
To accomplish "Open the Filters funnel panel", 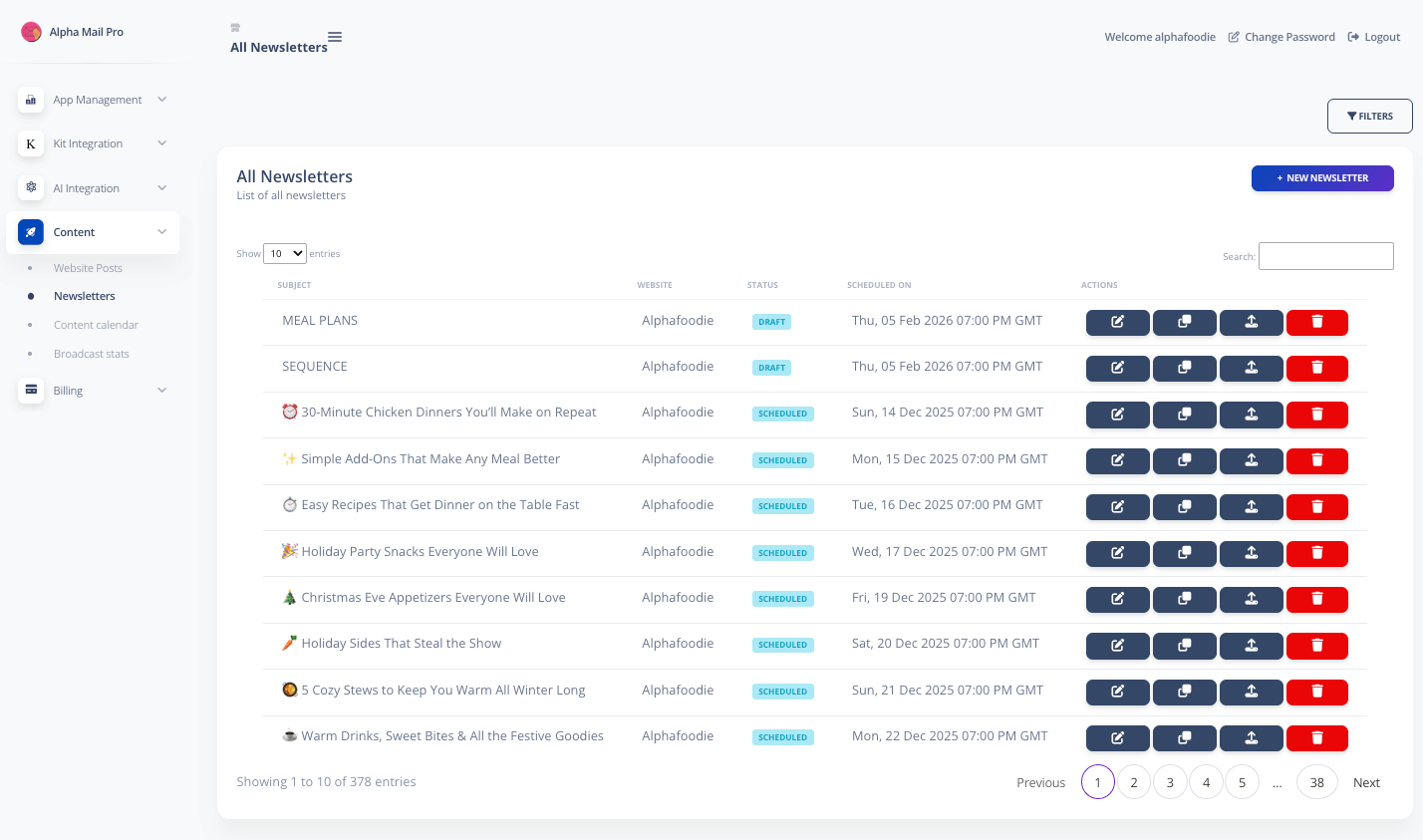I will click(1369, 116).
